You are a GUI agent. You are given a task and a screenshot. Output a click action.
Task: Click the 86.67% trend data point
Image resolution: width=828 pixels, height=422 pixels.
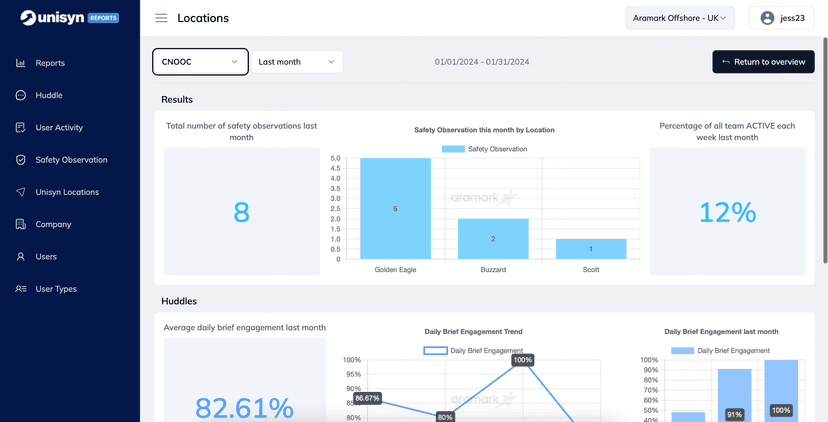click(x=368, y=398)
